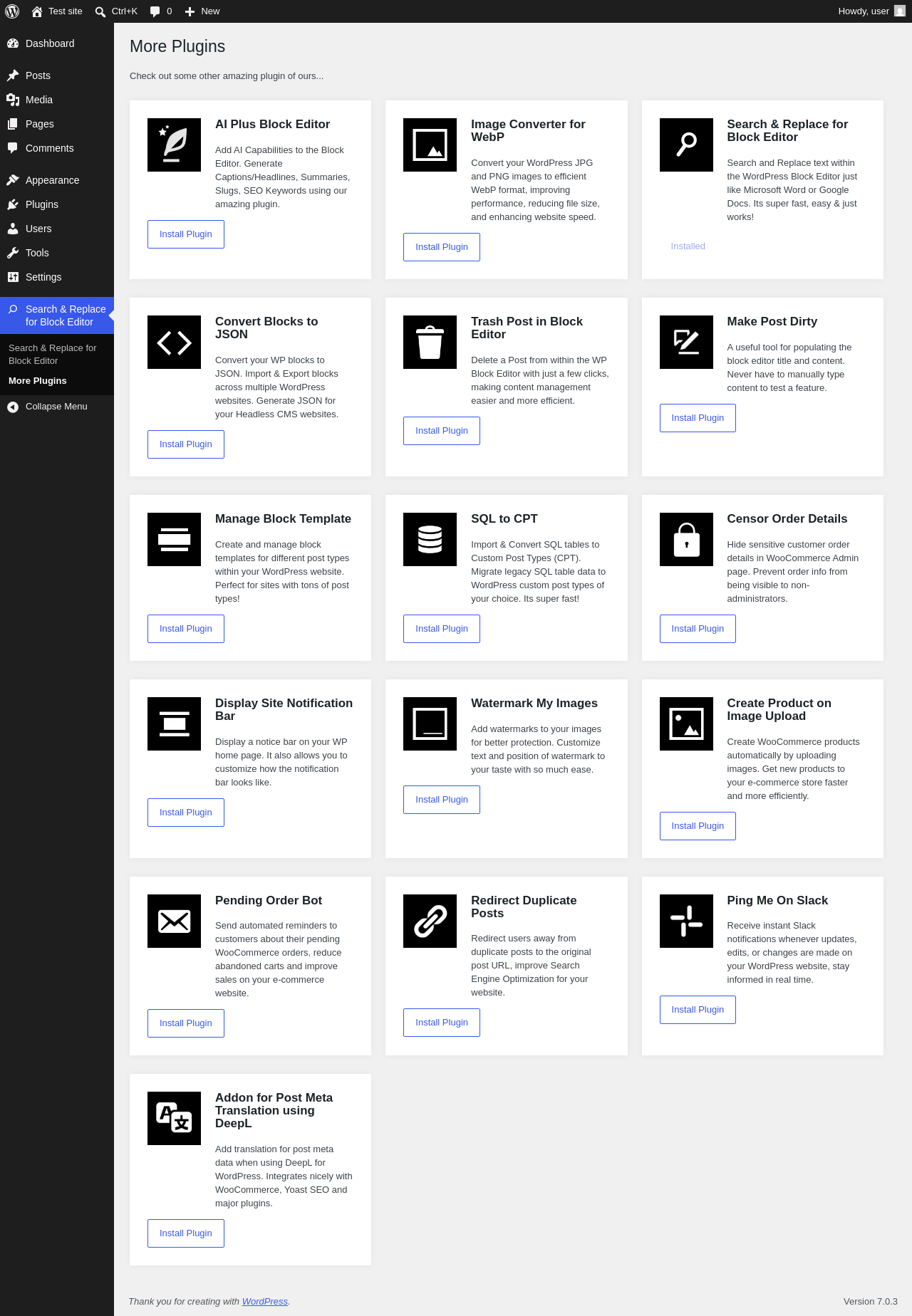The height and width of the screenshot is (1316, 912).
Task: Install the Redirect Duplicate Posts plugin
Action: click(442, 1023)
